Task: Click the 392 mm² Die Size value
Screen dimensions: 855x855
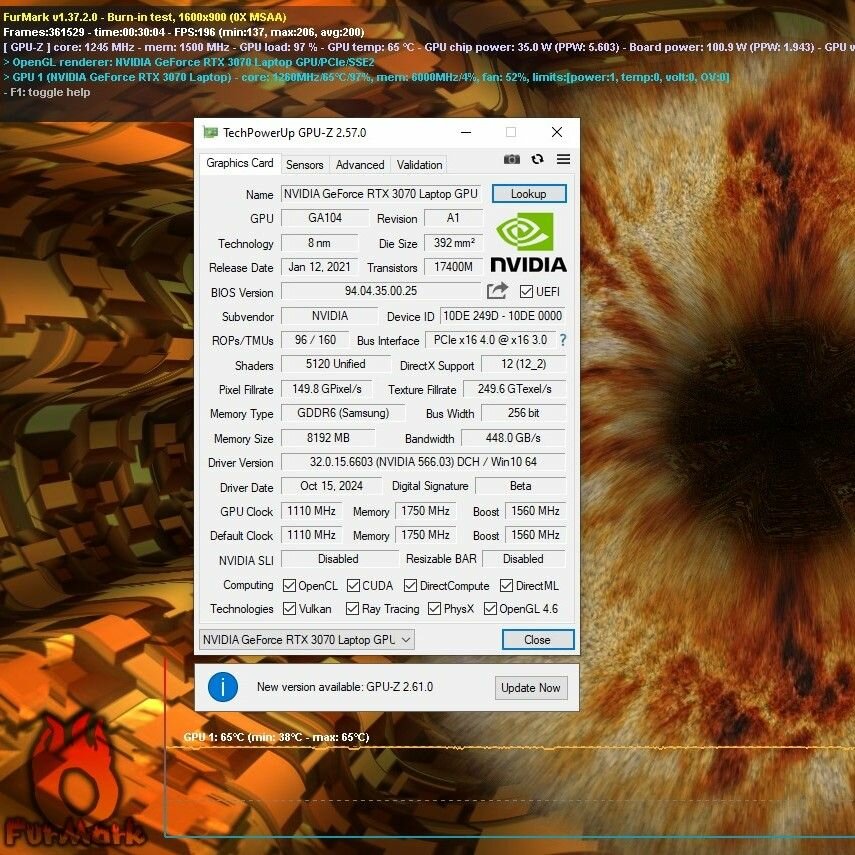Action: point(453,243)
